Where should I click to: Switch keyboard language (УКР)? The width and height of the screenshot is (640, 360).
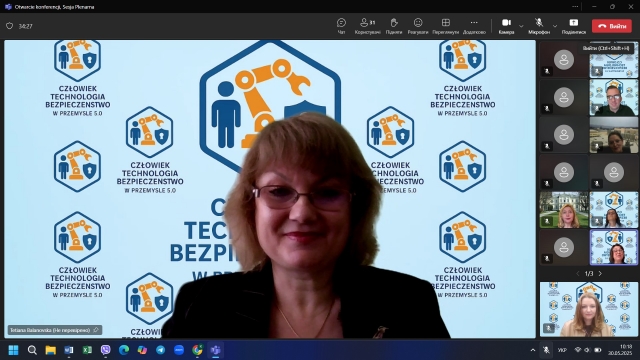point(562,350)
